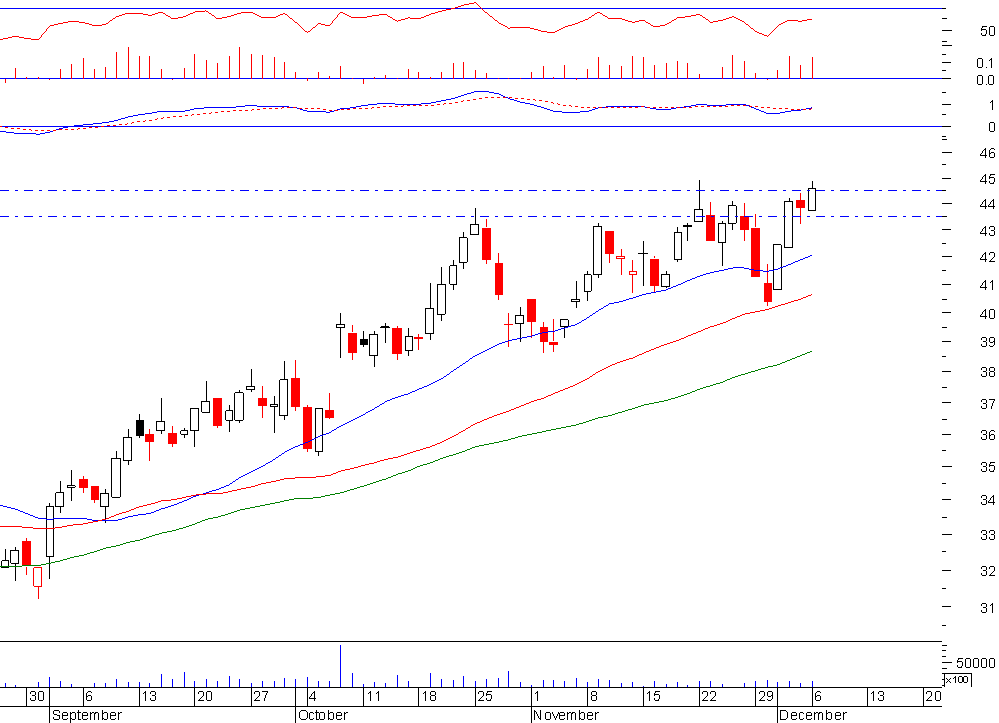Click the December month label
The width and height of the screenshot is (999, 723).
click(813, 715)
